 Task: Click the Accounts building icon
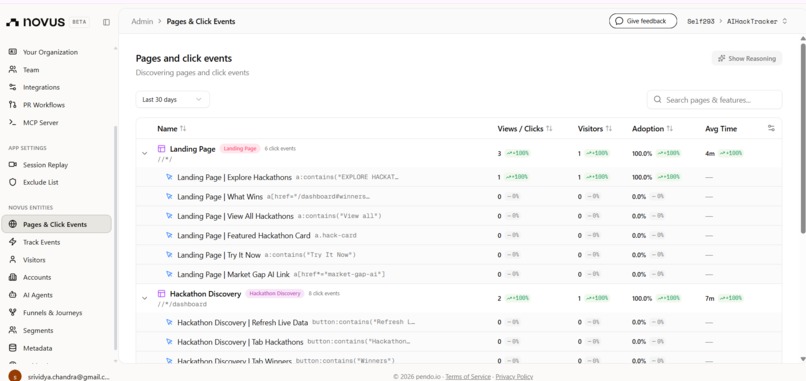(13, 277)
